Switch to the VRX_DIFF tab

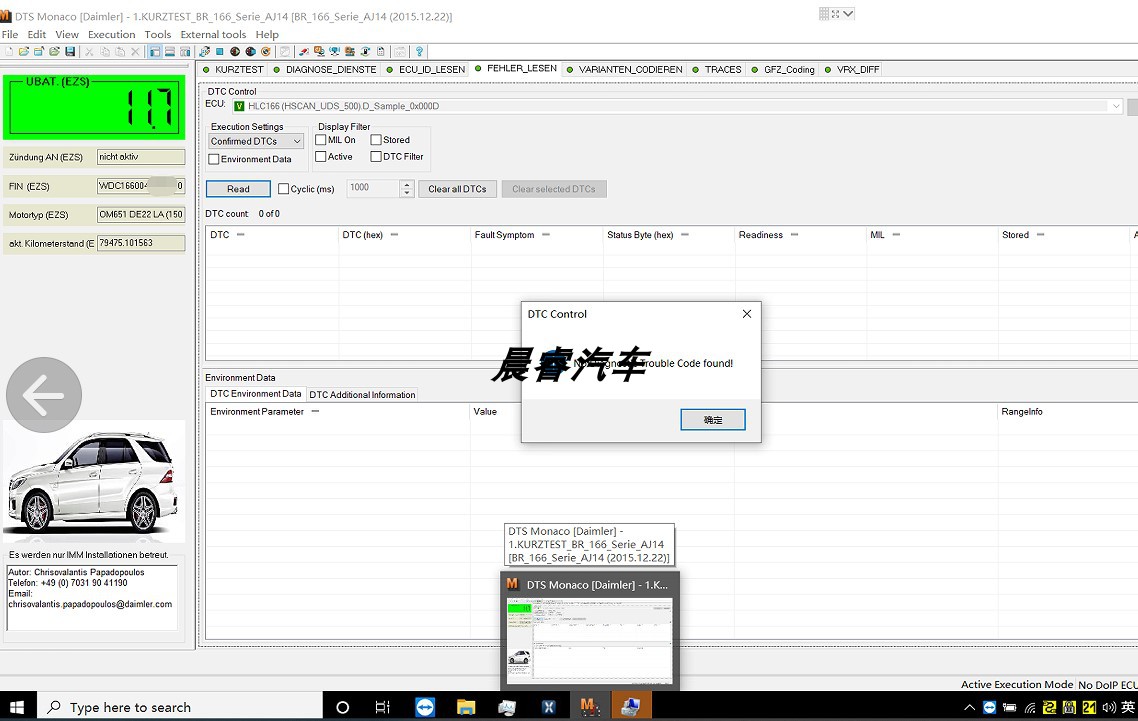(852, 69)
